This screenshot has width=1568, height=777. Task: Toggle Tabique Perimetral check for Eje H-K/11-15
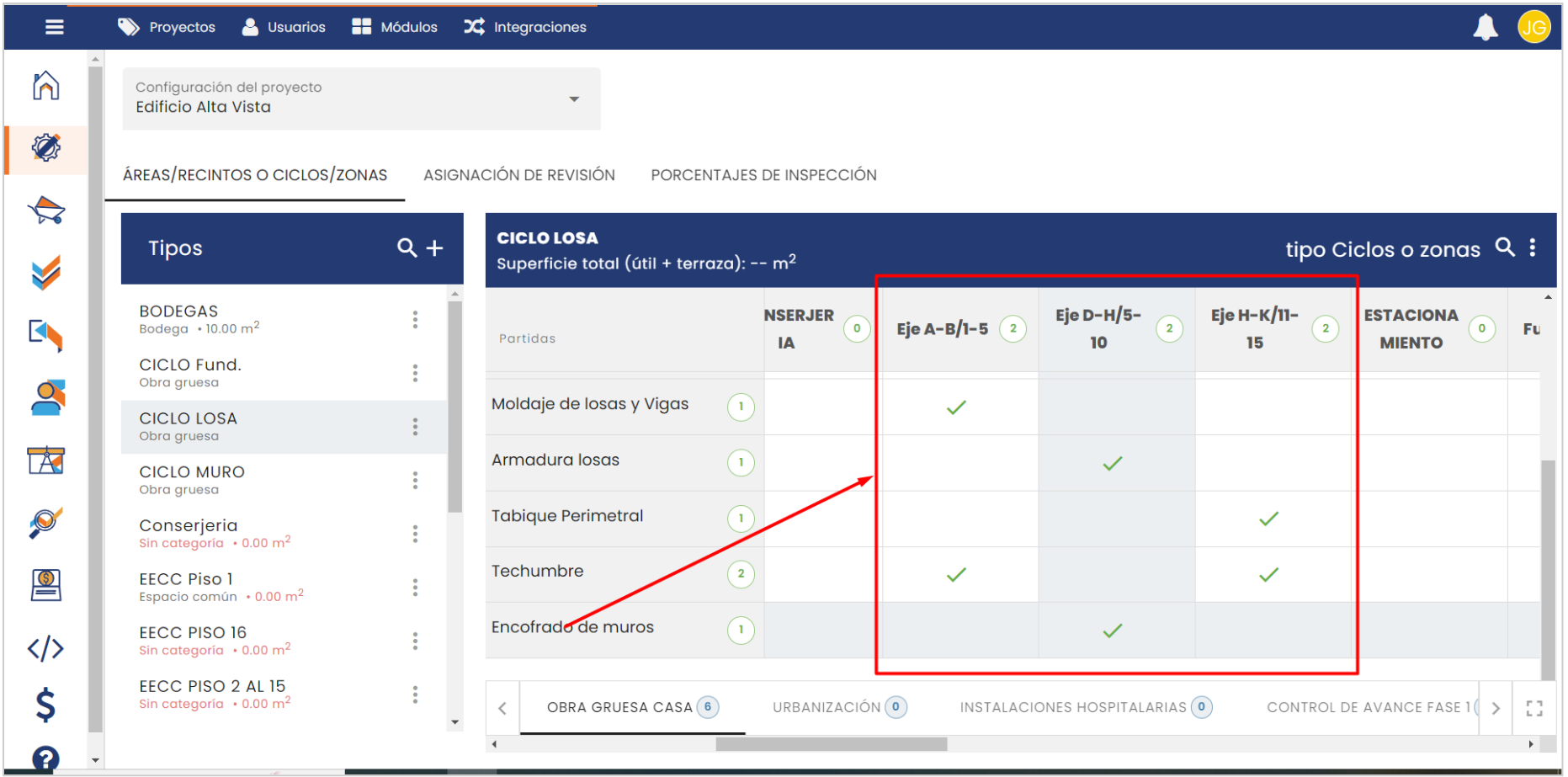pyautogui.click(x=1268, y=519)
